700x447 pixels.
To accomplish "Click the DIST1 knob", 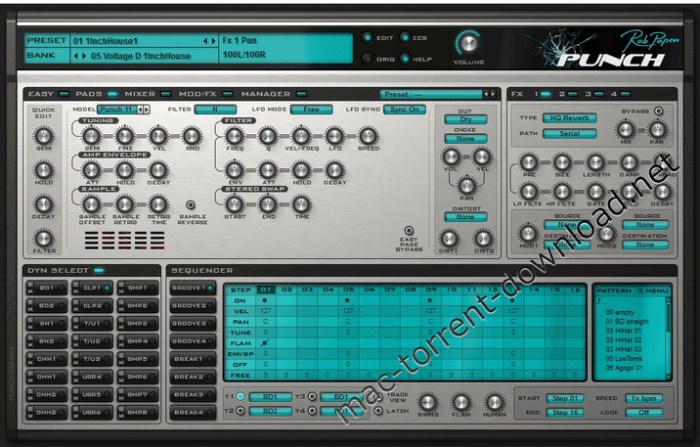I will coord(449,238).
